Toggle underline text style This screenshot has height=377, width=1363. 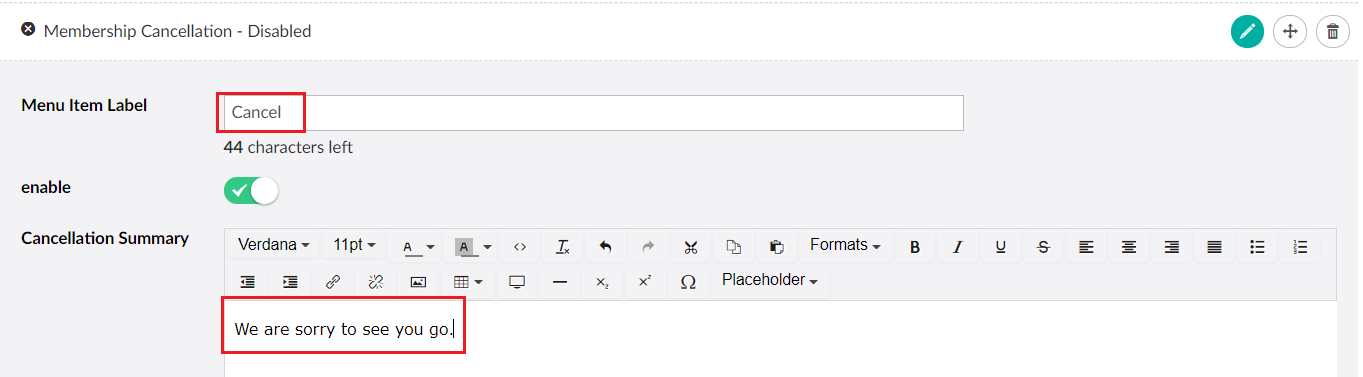coord(1000,247)
